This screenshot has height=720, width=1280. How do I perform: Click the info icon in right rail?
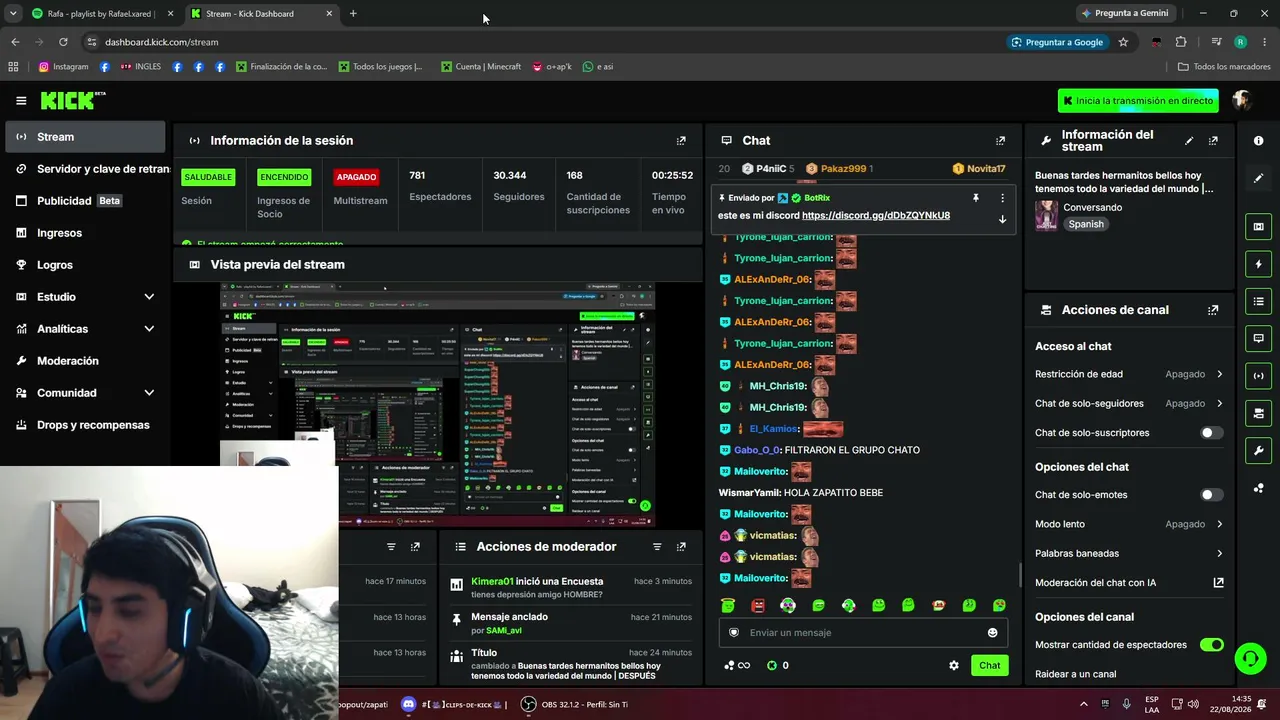click(x=1258, y=141)
